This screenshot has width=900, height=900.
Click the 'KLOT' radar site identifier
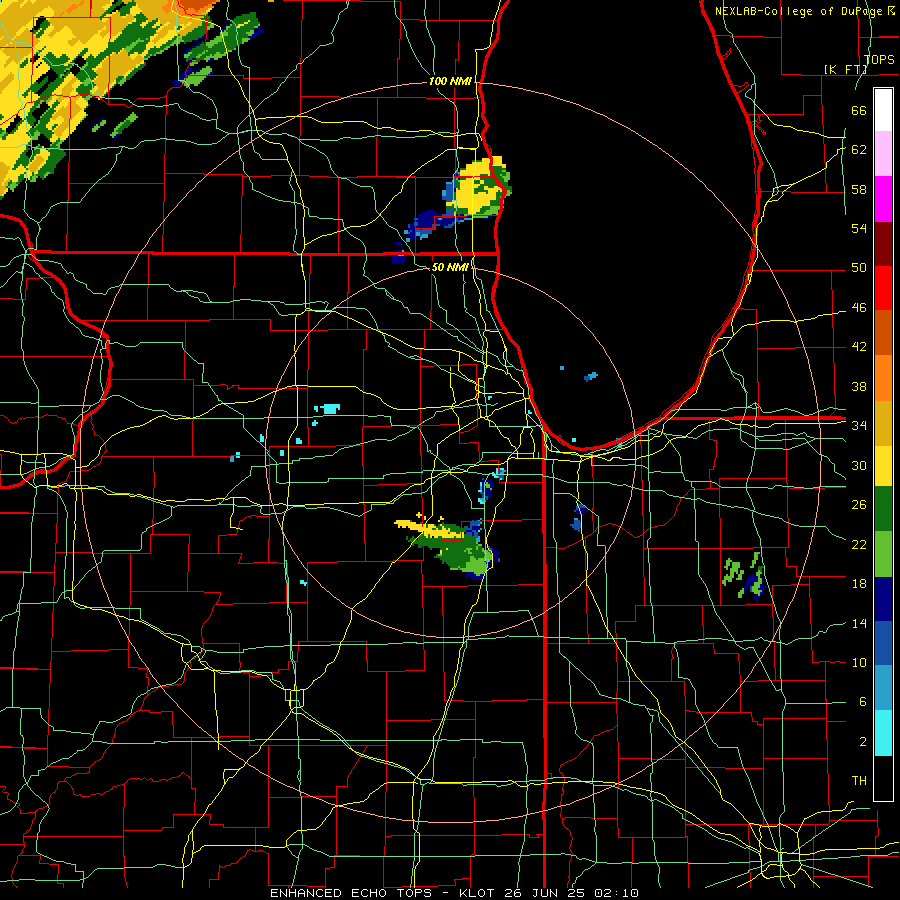pos(479,893)
